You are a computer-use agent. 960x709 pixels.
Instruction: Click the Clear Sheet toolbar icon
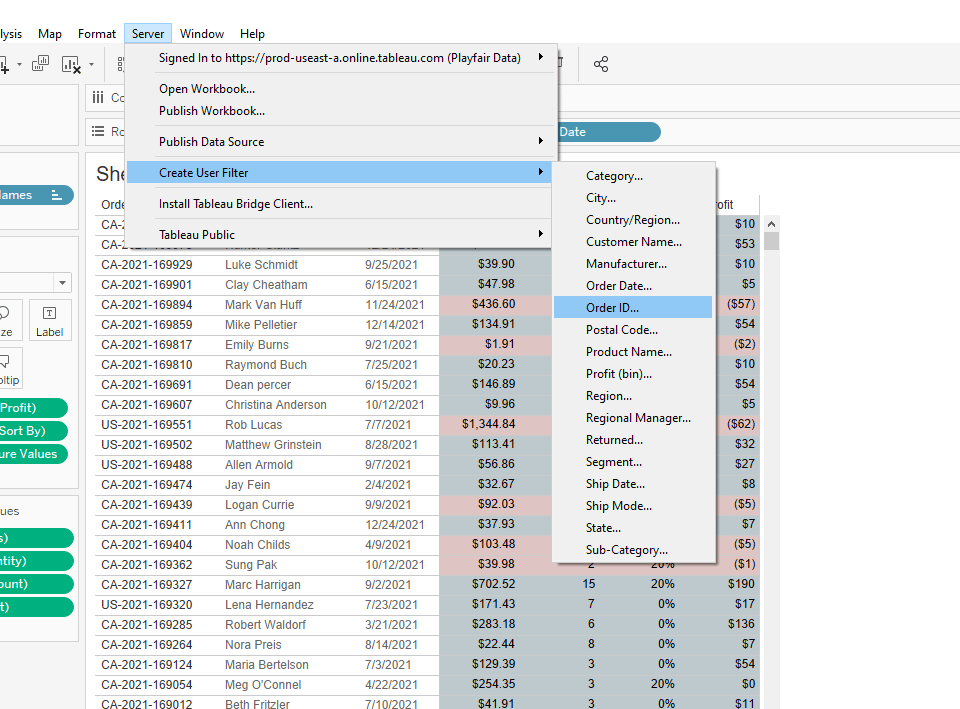coord(68,62)
